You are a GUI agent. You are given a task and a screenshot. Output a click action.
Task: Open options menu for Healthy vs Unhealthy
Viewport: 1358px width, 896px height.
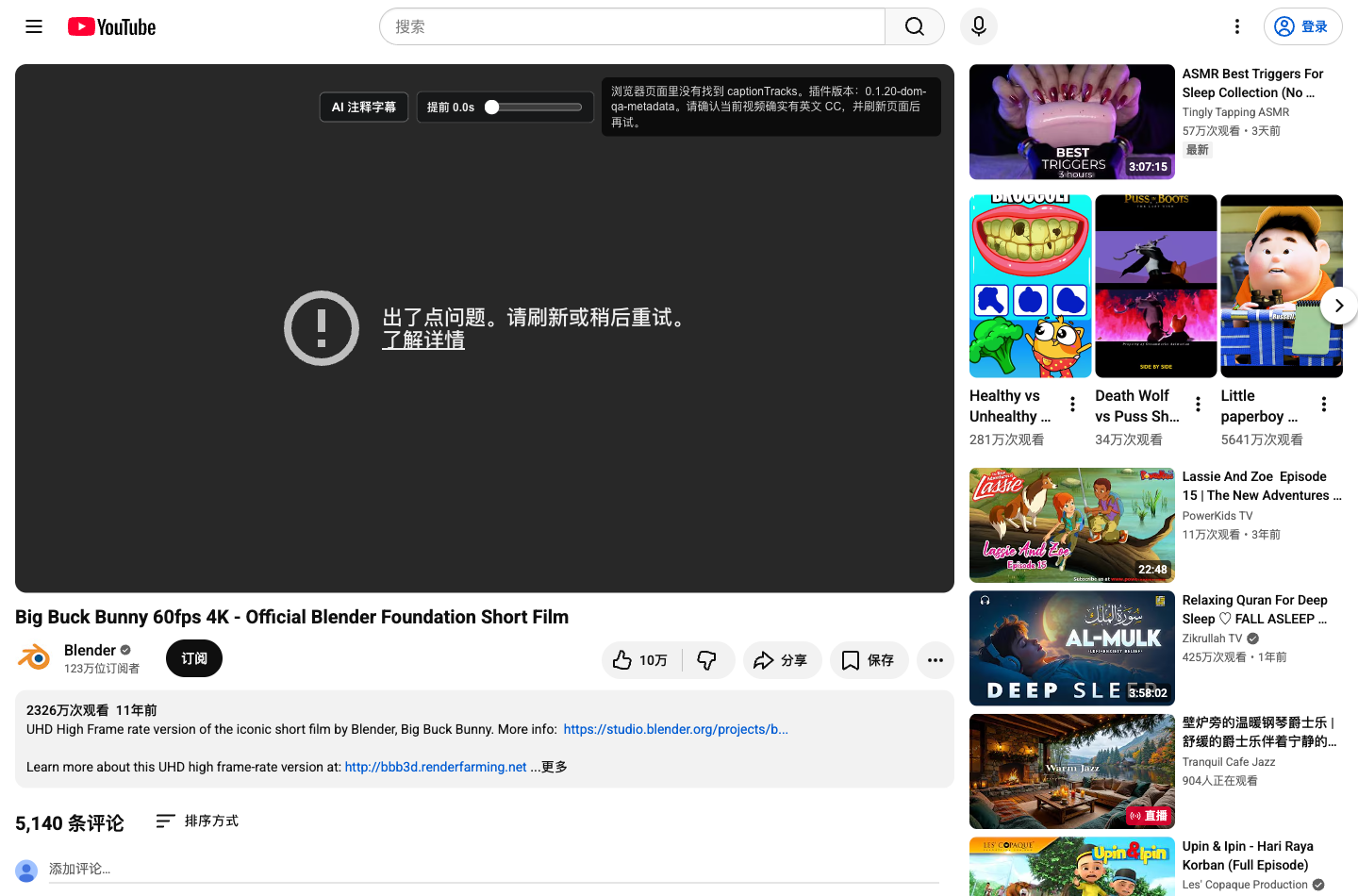coord(1072,405)
